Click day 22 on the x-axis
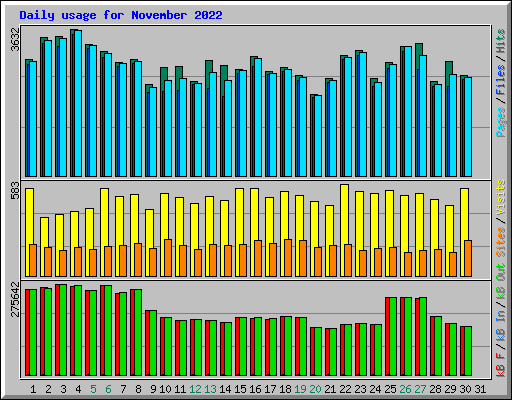Screen dimensions: 512x400 (346, 389)
